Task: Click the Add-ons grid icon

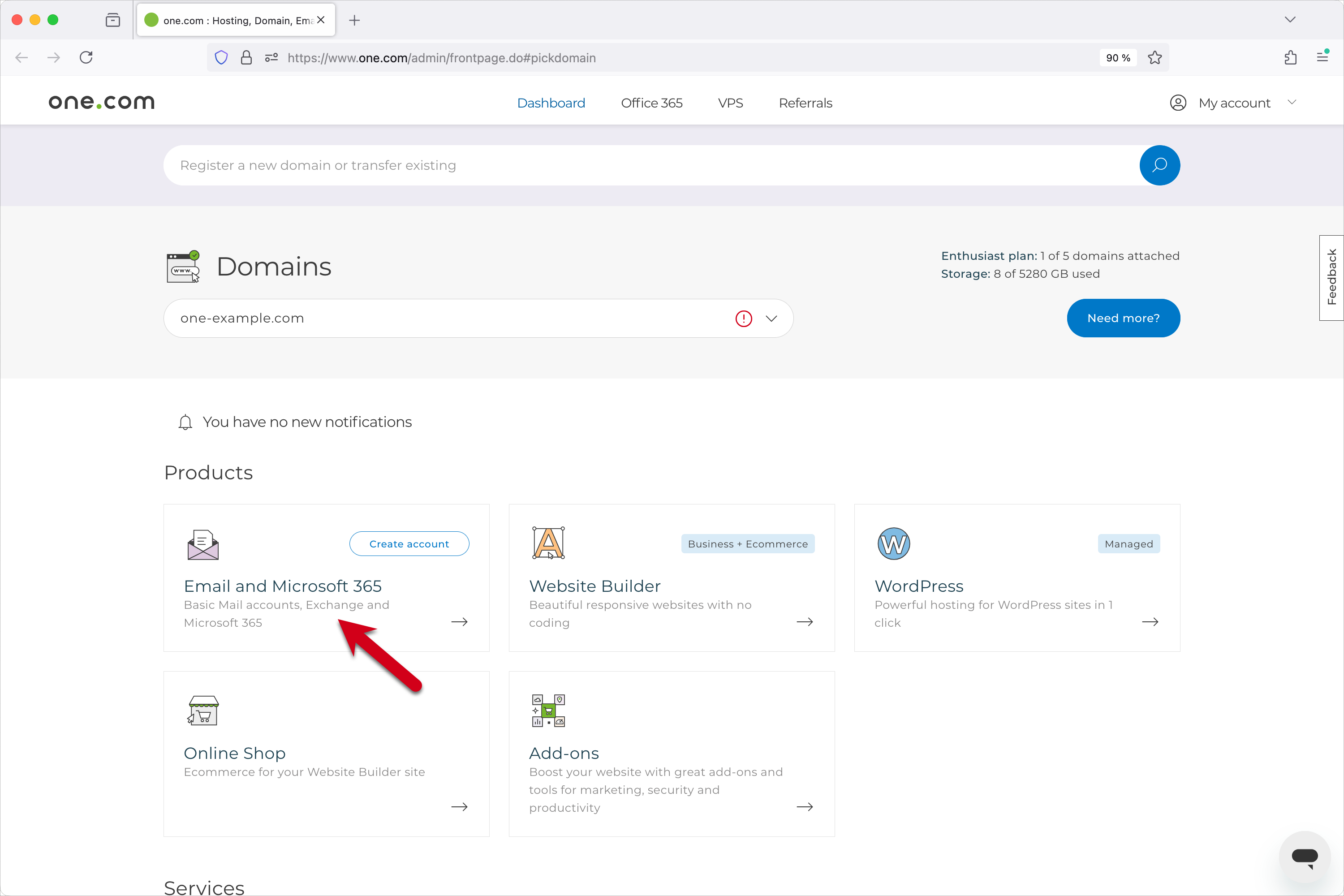Action: [x=548, y=710]
